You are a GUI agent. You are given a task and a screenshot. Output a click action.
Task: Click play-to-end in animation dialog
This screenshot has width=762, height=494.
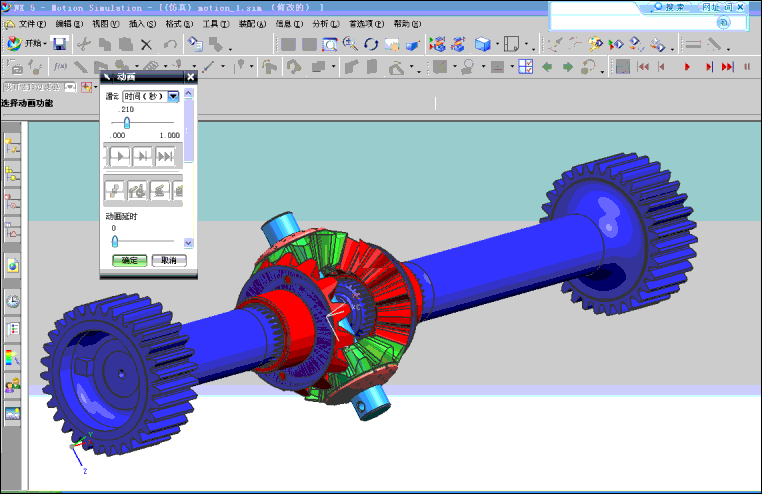pos(165,156)
